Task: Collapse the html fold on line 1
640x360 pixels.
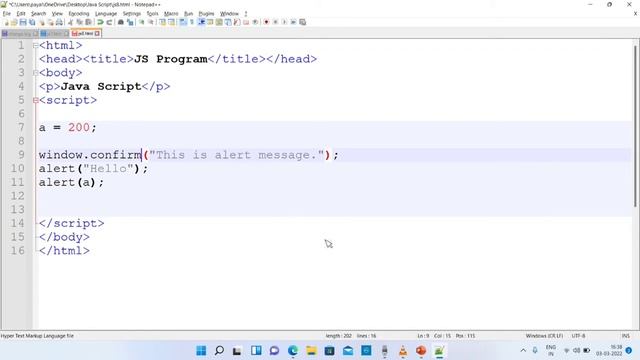Action: tap(36, 46)
